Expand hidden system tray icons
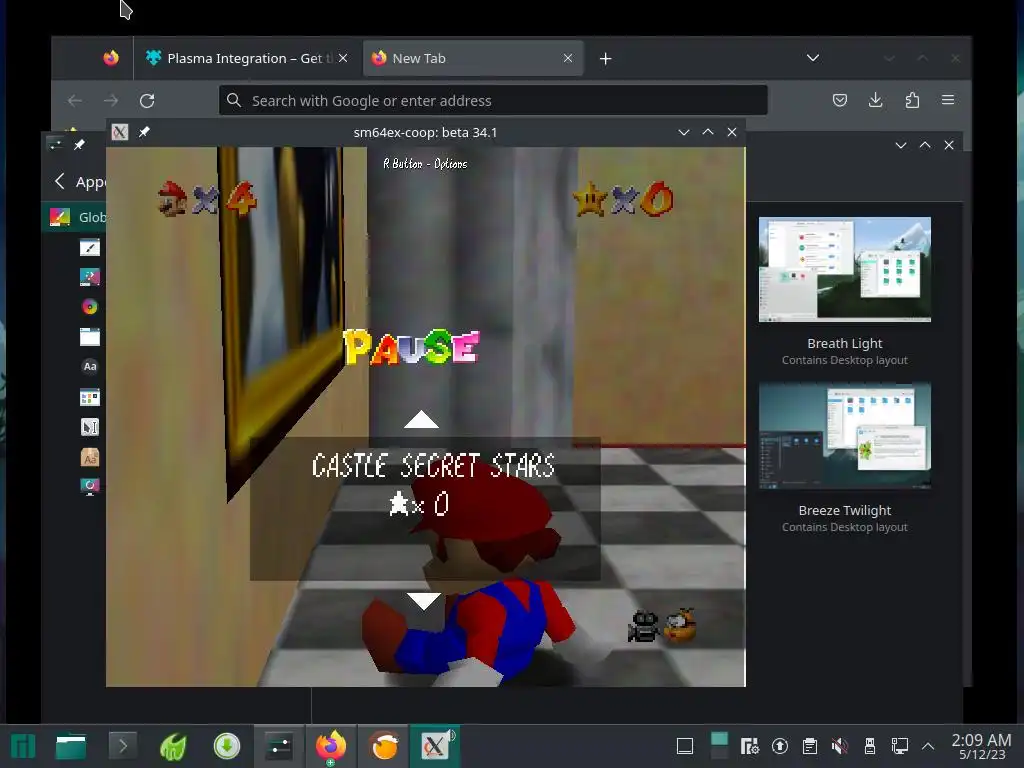Image resolution: width=1024 pixels, height=768 pixels. 928,746
